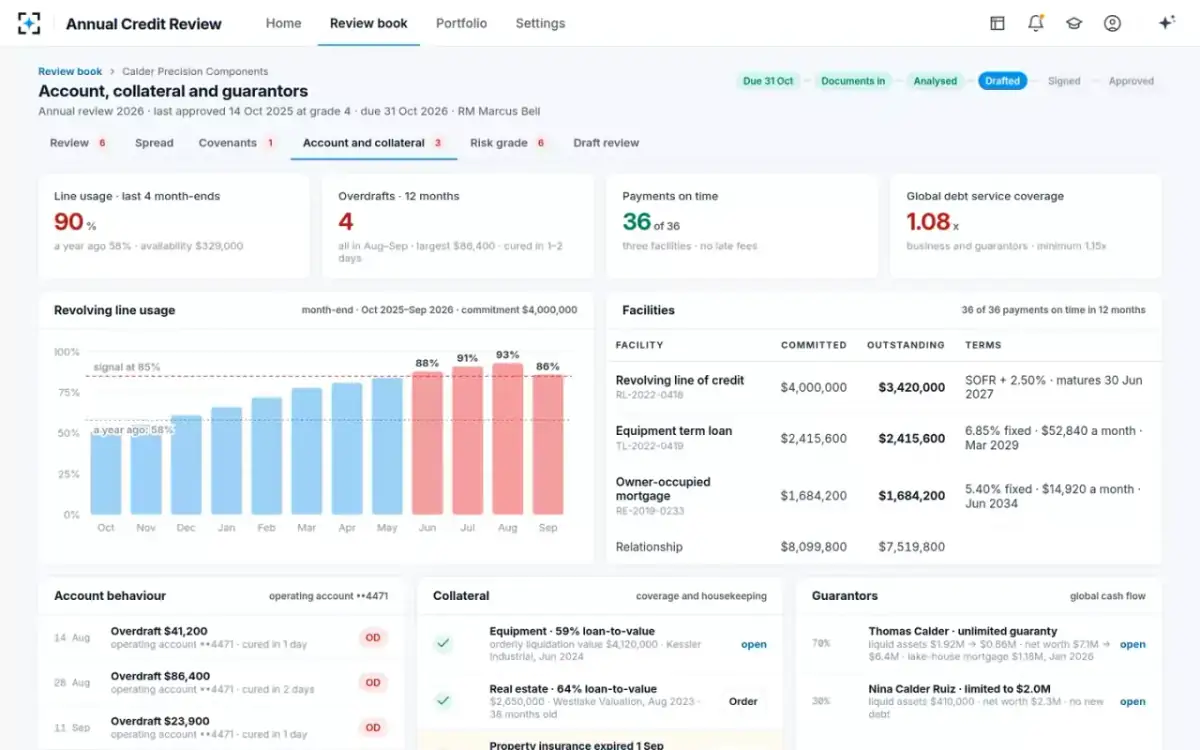Select the Aug bar in the usage chart
This screenshot has height=750, width=1200.
click(x=507, y=438)
